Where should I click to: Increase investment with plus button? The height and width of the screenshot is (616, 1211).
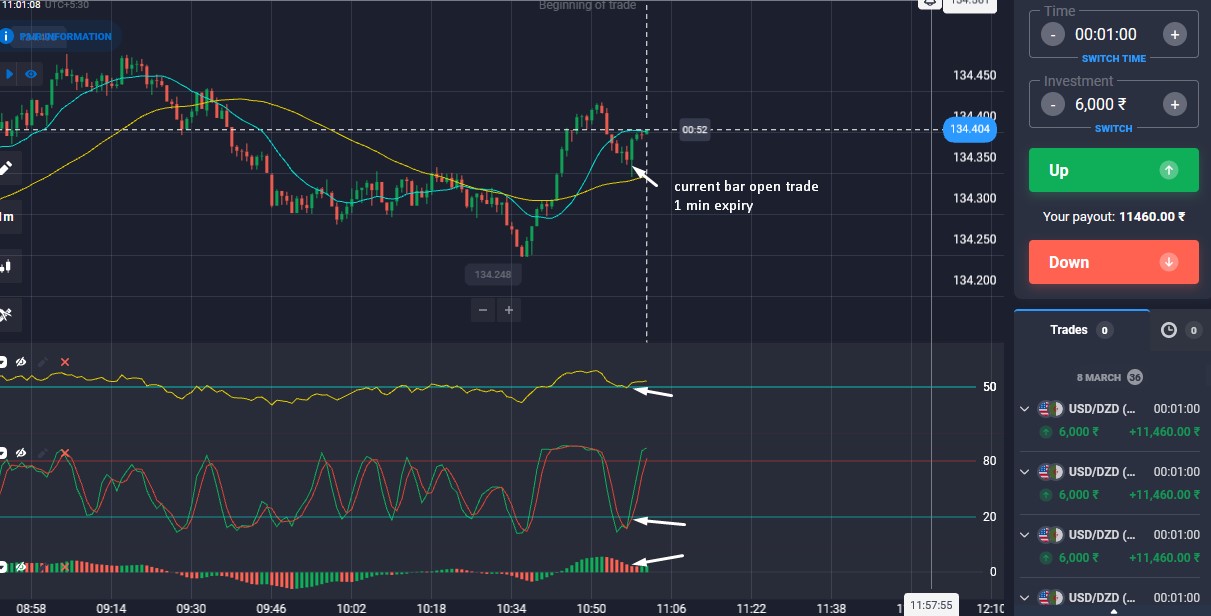point(1175,104)
